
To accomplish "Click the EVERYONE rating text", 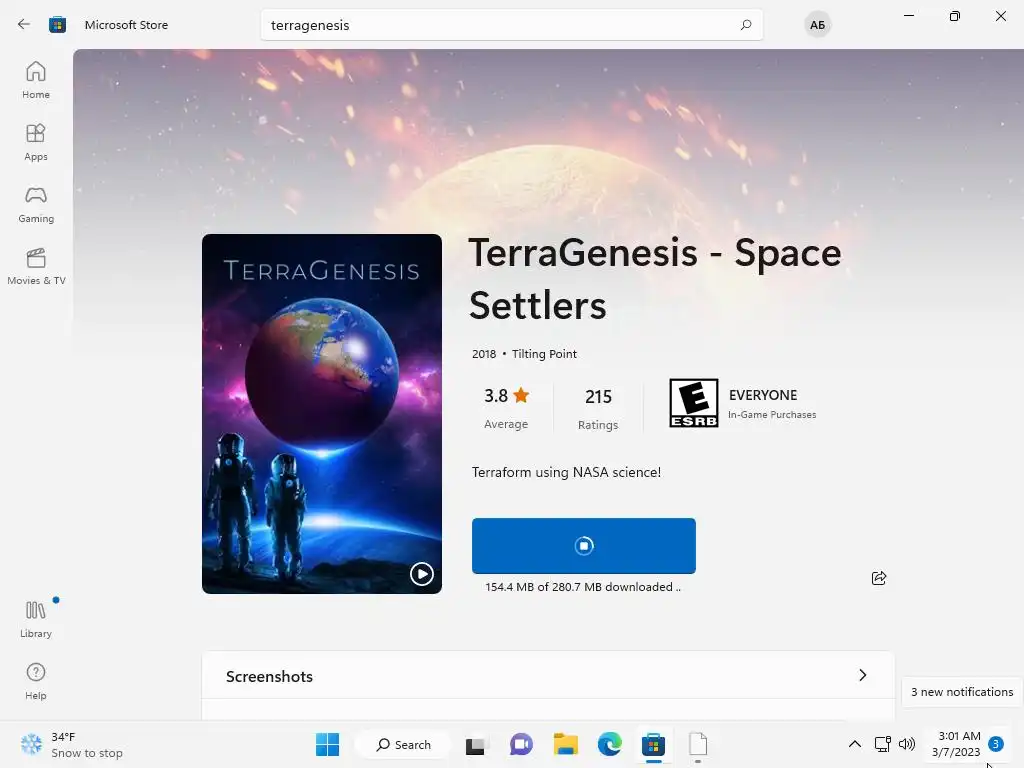I will click(763, 395).
